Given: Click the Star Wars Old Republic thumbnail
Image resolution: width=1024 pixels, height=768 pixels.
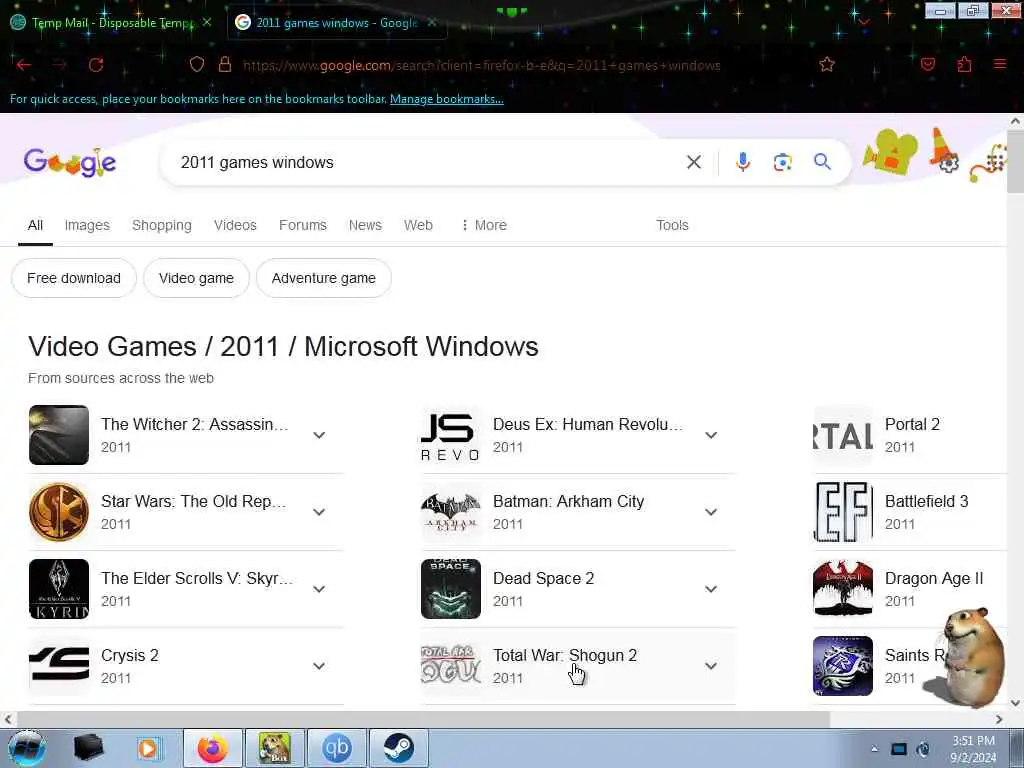Looking at the screenshot, I should pyautogui.click(x=59, y=512).
